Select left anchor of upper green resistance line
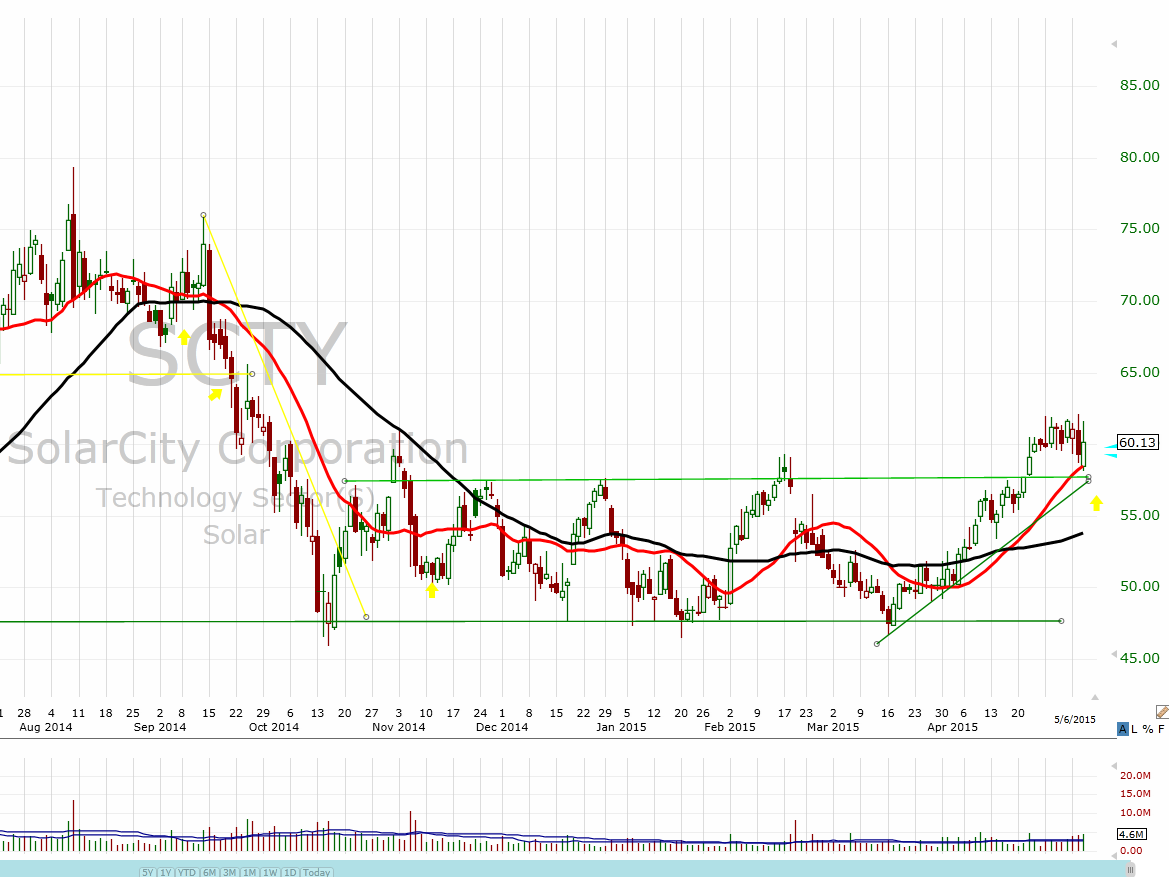Screen dimensions: 1169x877 point(344,481)
